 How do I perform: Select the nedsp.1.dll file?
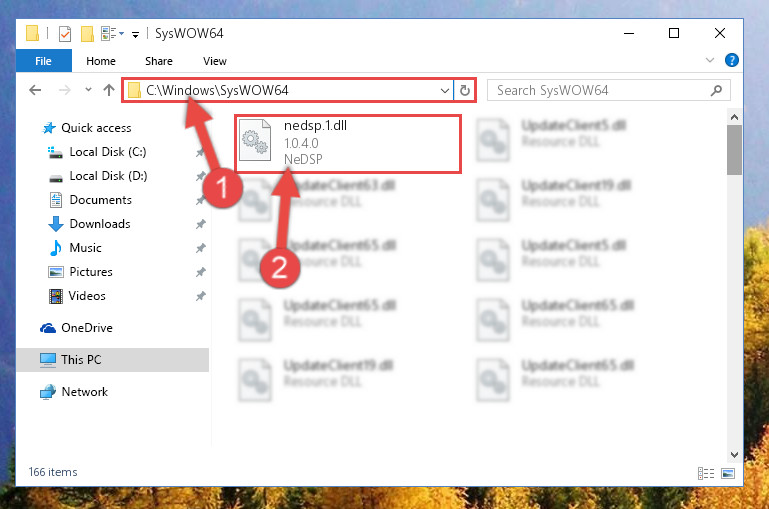348,144
